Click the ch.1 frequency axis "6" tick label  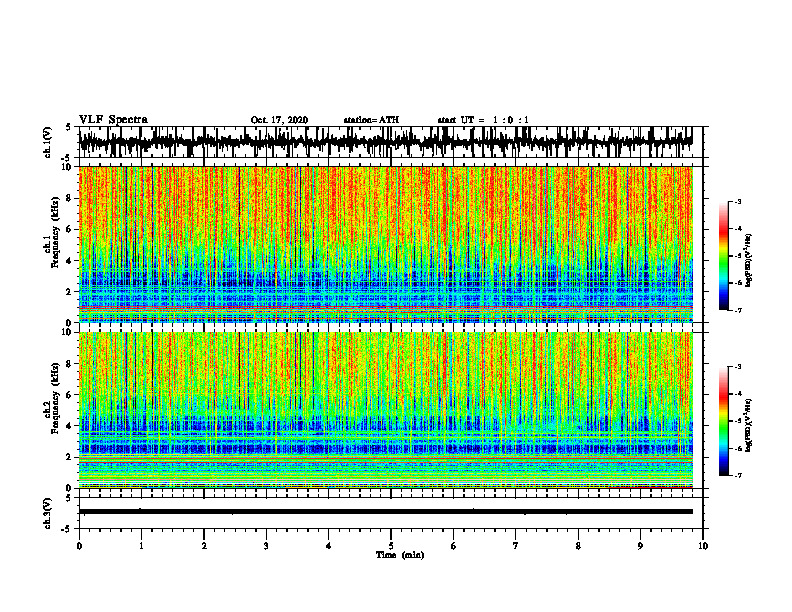click(x=69, y=229)
